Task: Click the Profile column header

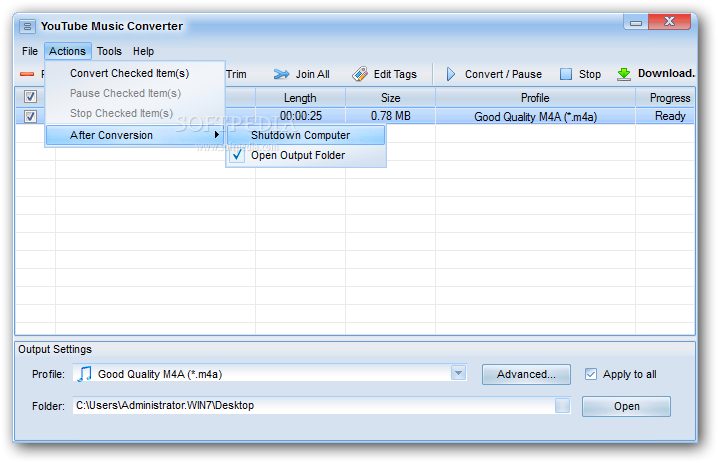Action: 535,98
